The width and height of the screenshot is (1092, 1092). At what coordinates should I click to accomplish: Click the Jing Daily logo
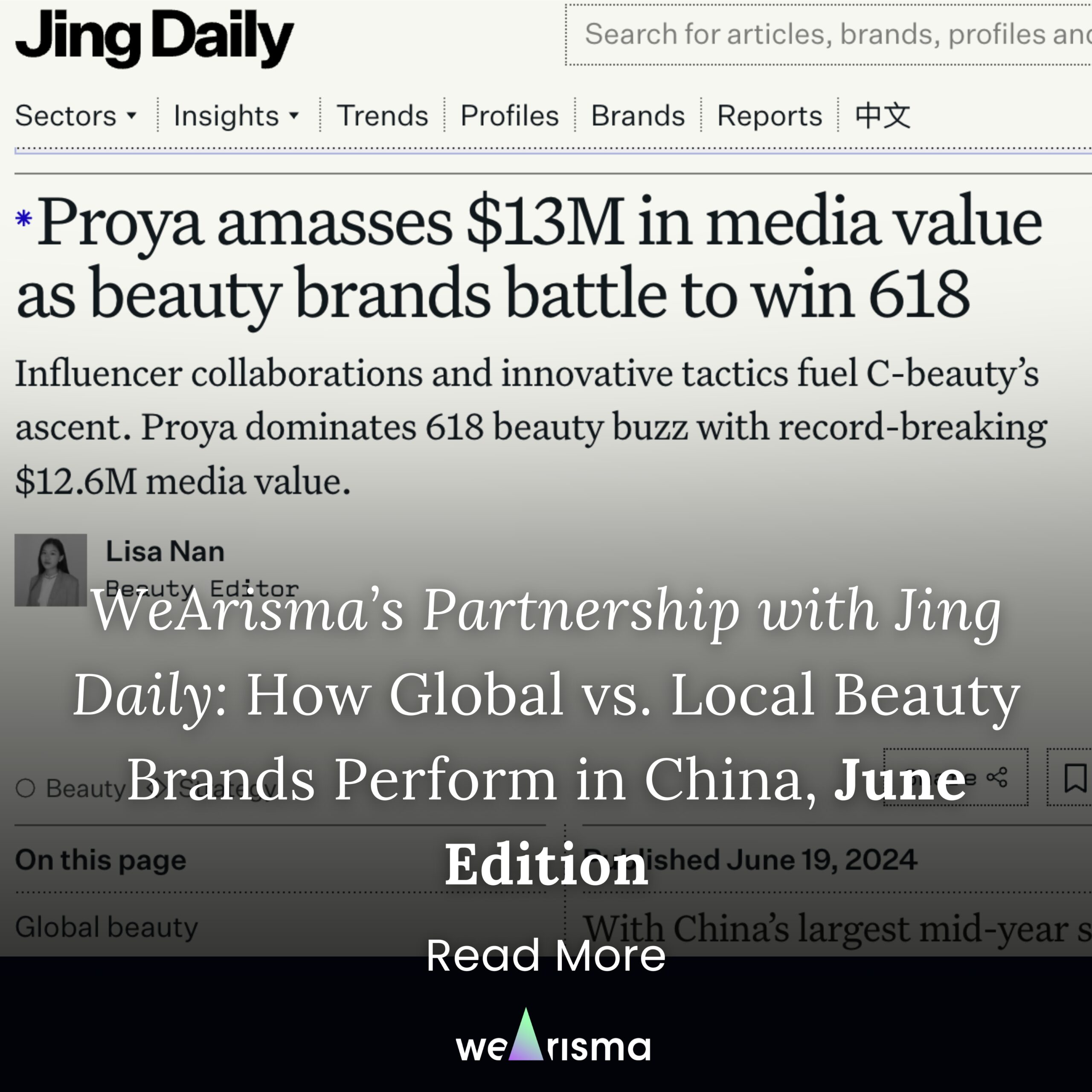coord(154,38)
